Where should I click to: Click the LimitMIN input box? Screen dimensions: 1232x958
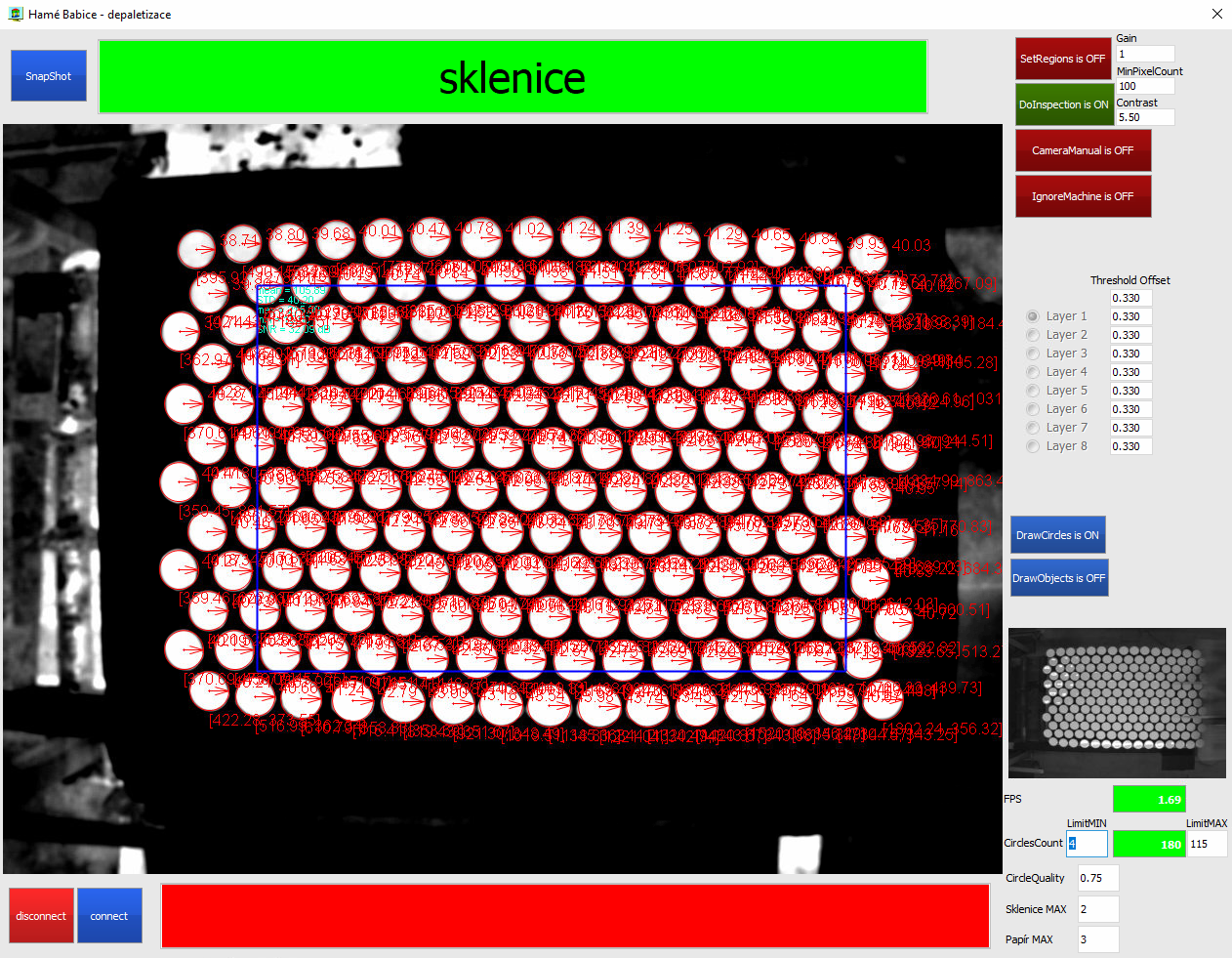(1087, 844)
